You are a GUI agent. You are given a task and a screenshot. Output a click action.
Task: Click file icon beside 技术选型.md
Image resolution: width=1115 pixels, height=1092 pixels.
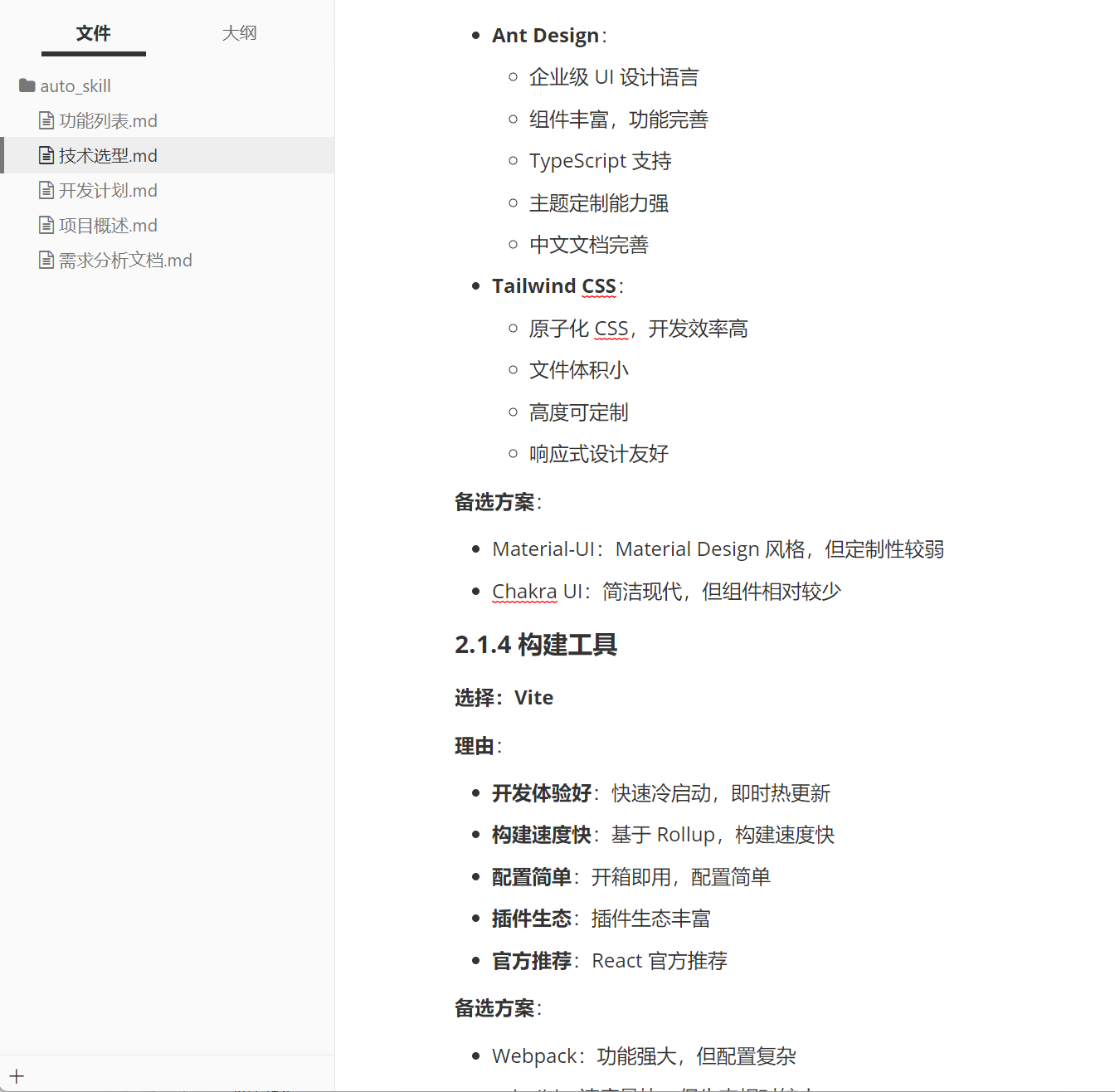click(46, 156)
